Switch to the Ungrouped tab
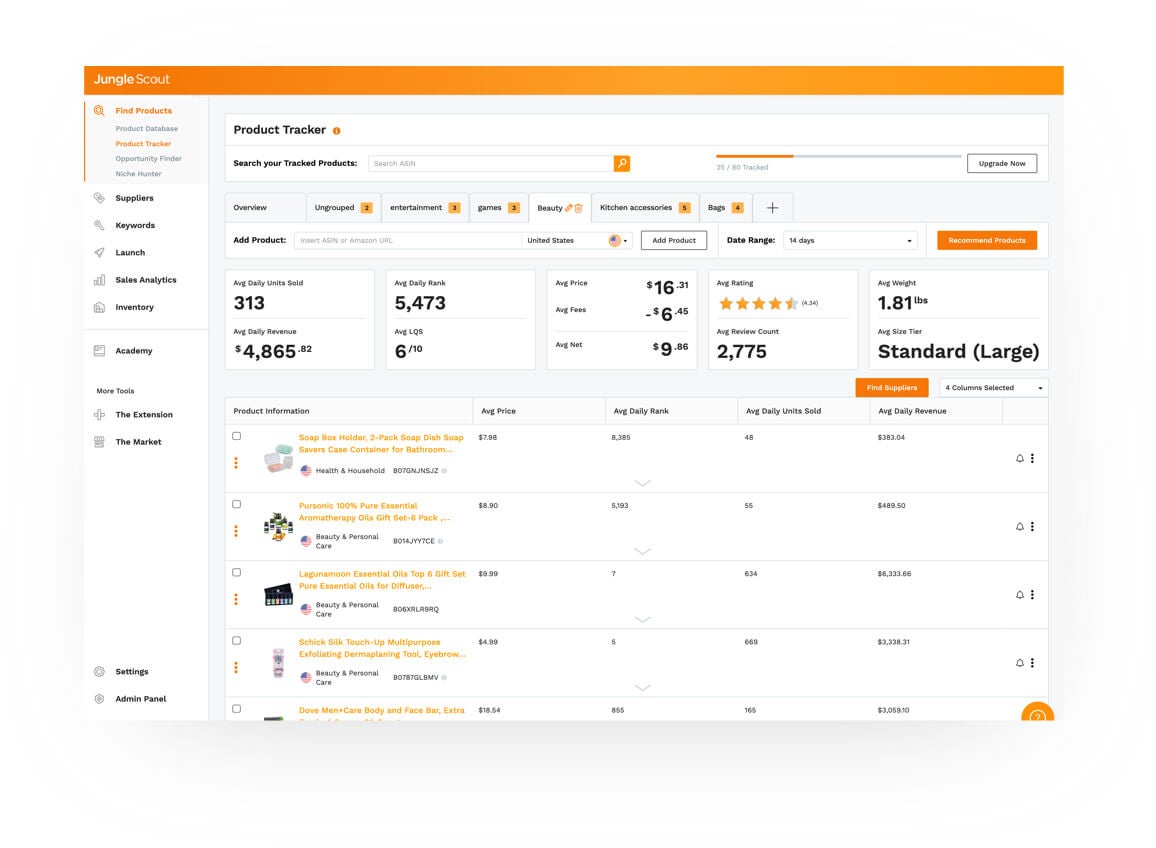Screen dimensions: 1156x848 343,208
